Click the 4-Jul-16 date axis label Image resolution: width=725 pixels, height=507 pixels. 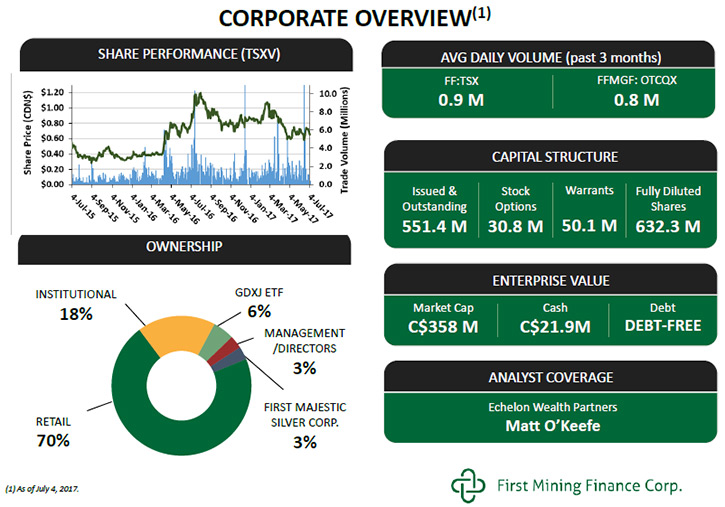coord(202,206)
